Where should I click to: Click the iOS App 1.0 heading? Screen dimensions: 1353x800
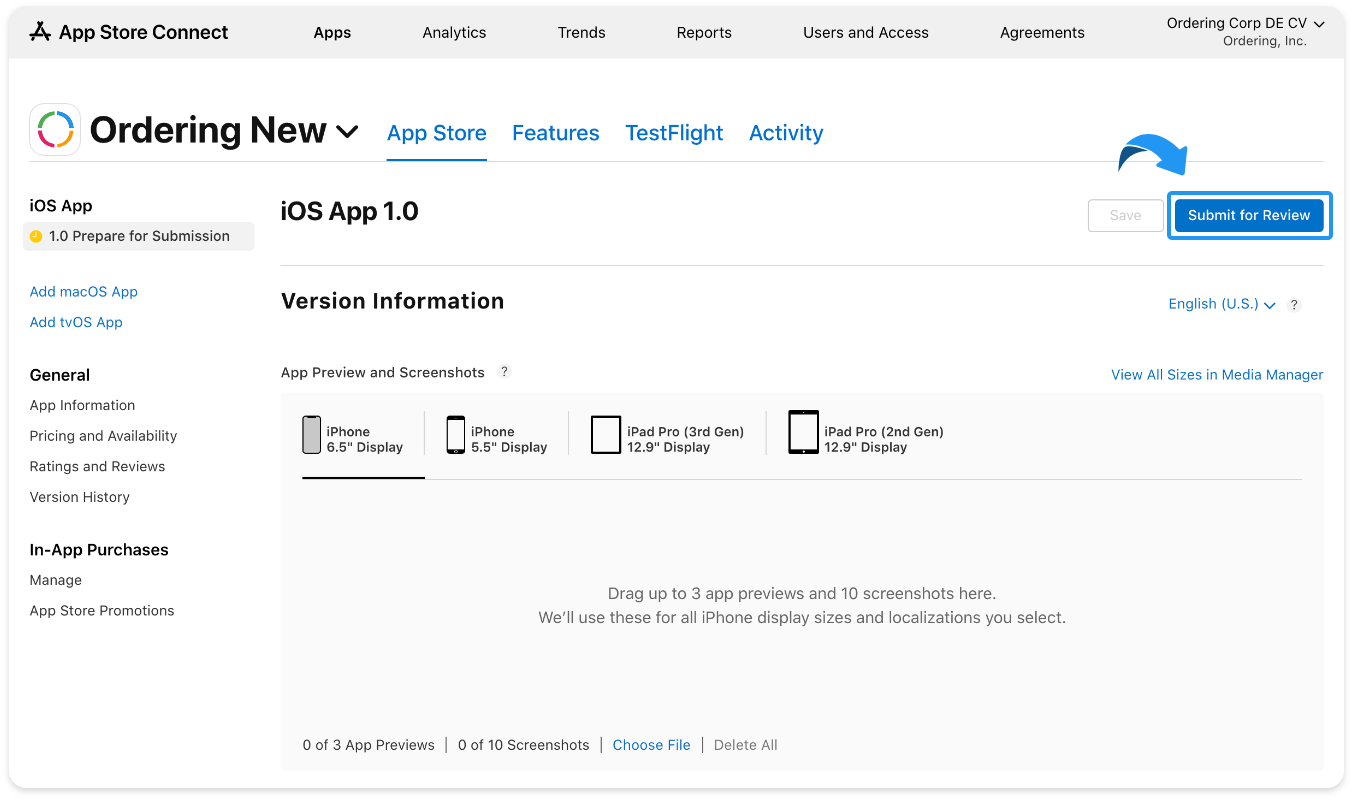[x=350, y=211]
